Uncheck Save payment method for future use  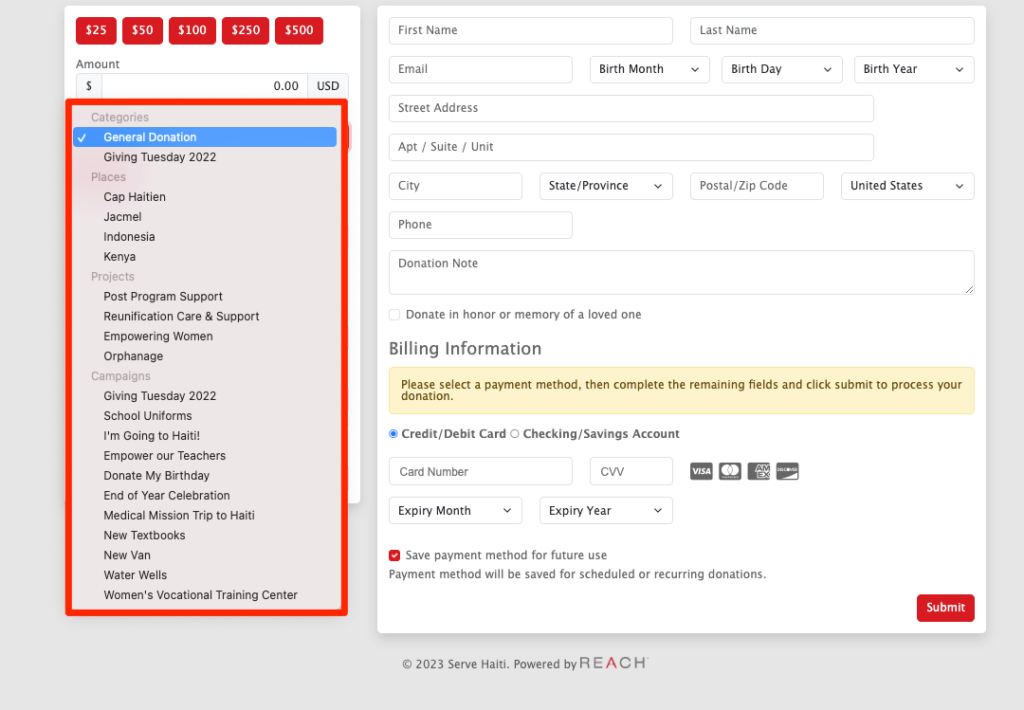[394, 555]
